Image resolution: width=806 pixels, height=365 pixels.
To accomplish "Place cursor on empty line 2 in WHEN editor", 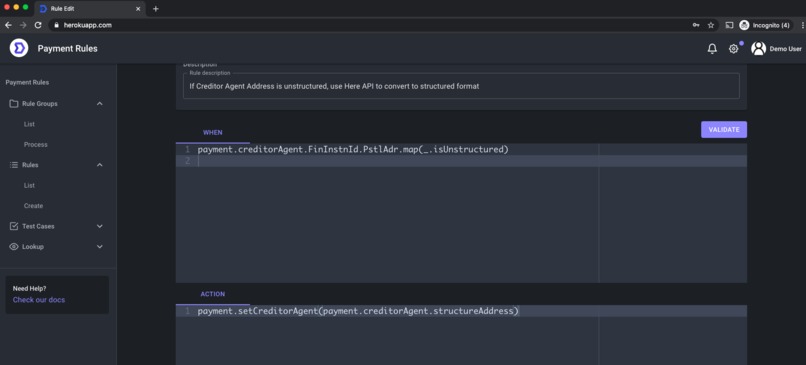I will click(x=461, y=161).
